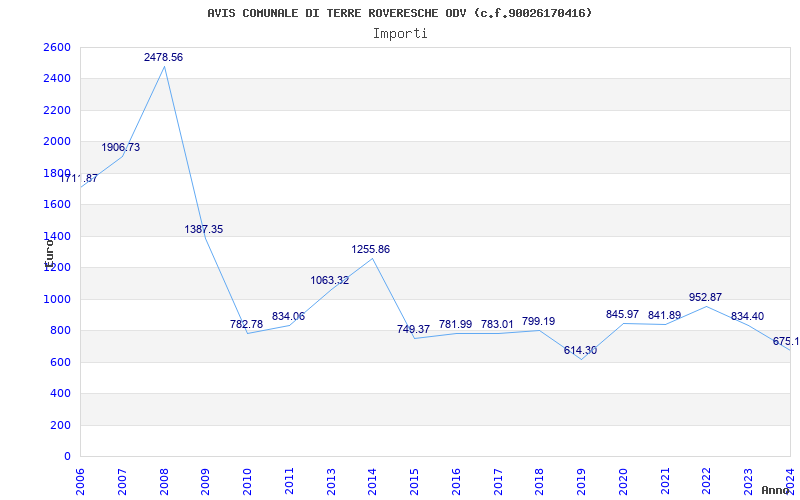Select the 782.78 data label
The image size is (800, 500).
click(246, 324)
